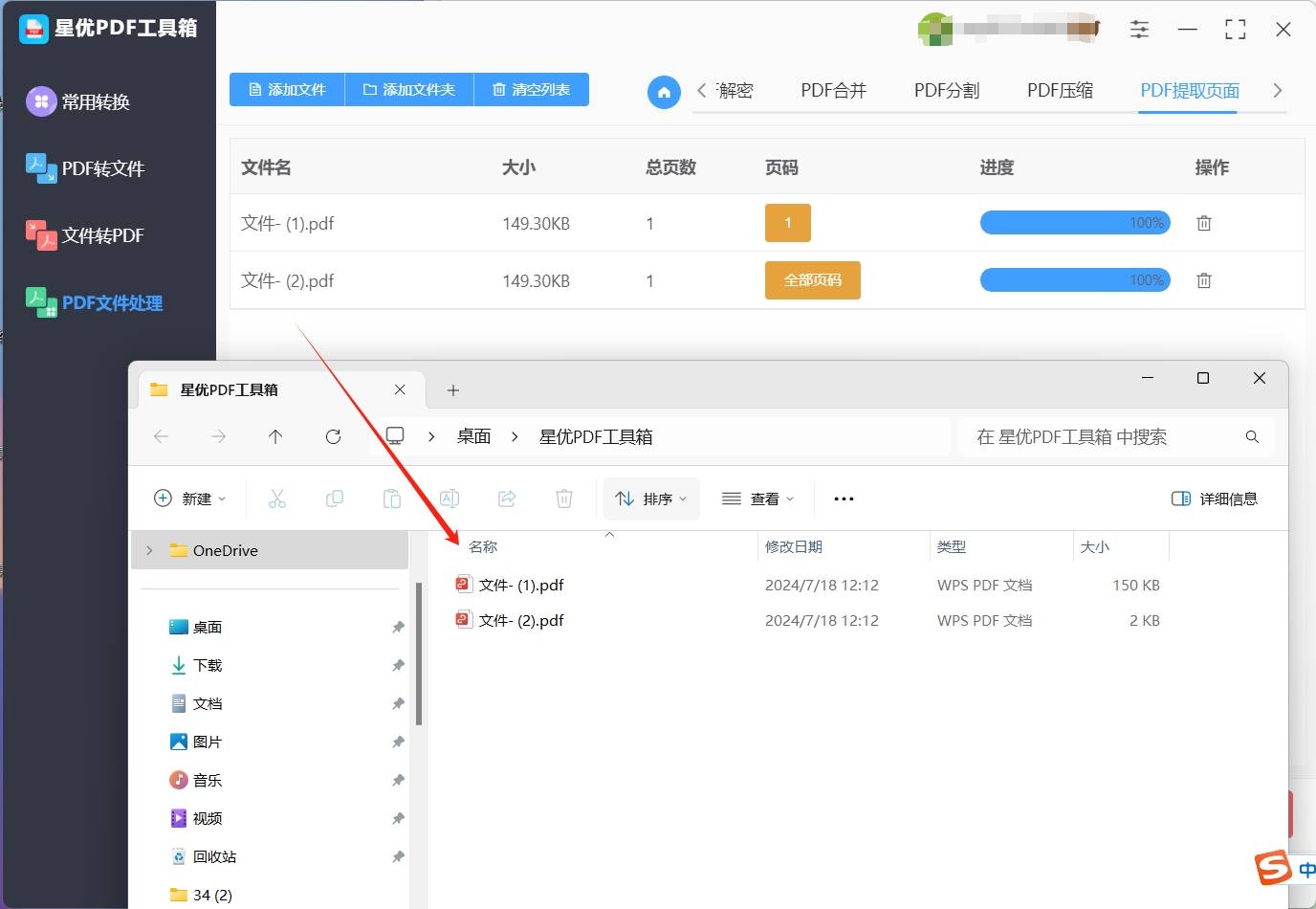1316x909 pixels.
Task: Unpin 下载 from quick access
Action: [398, 665]
